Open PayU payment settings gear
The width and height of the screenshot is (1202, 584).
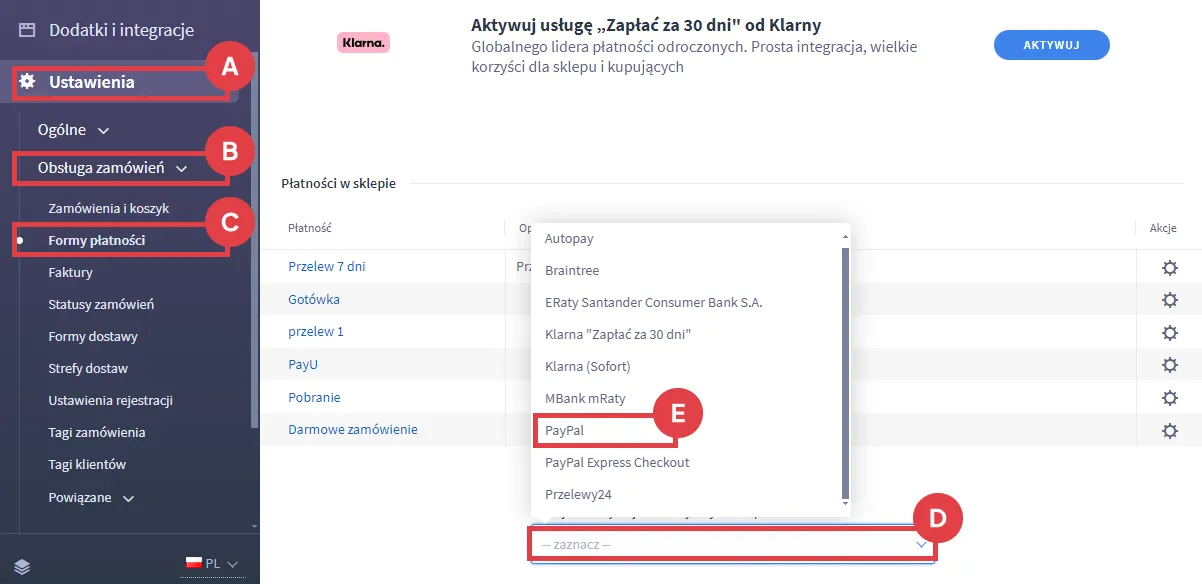click(1169, 365)
